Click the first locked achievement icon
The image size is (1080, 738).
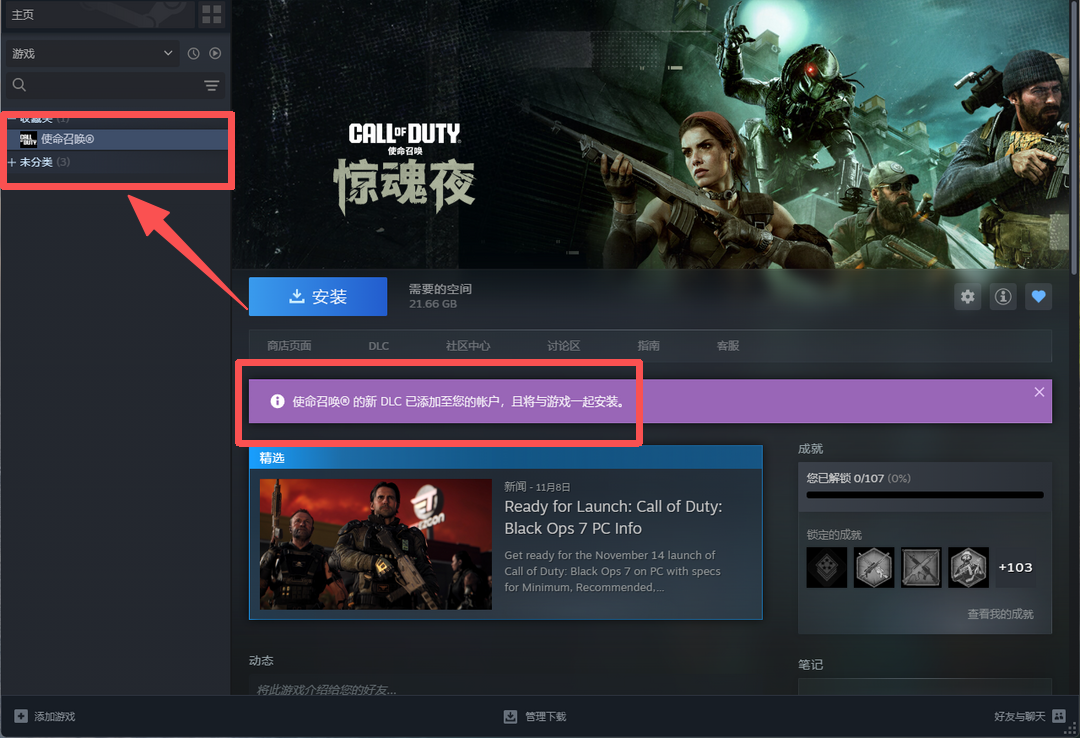[826, 568]
